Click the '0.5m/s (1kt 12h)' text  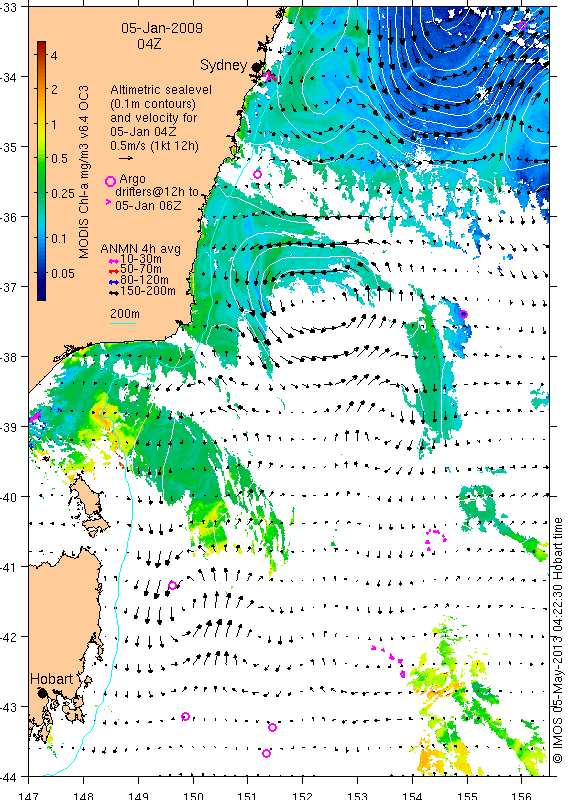pos(155,146)
